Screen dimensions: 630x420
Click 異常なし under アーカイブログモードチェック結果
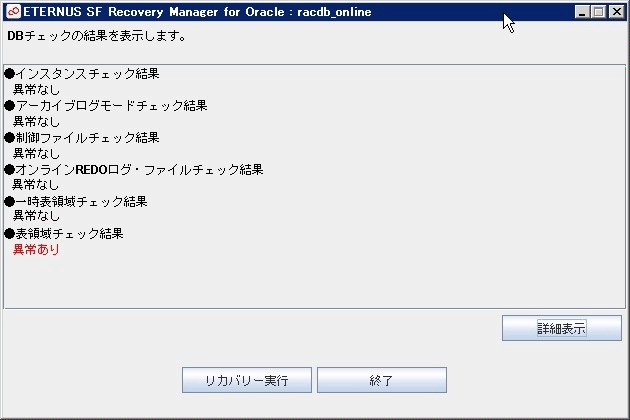(x=36, y=121)
